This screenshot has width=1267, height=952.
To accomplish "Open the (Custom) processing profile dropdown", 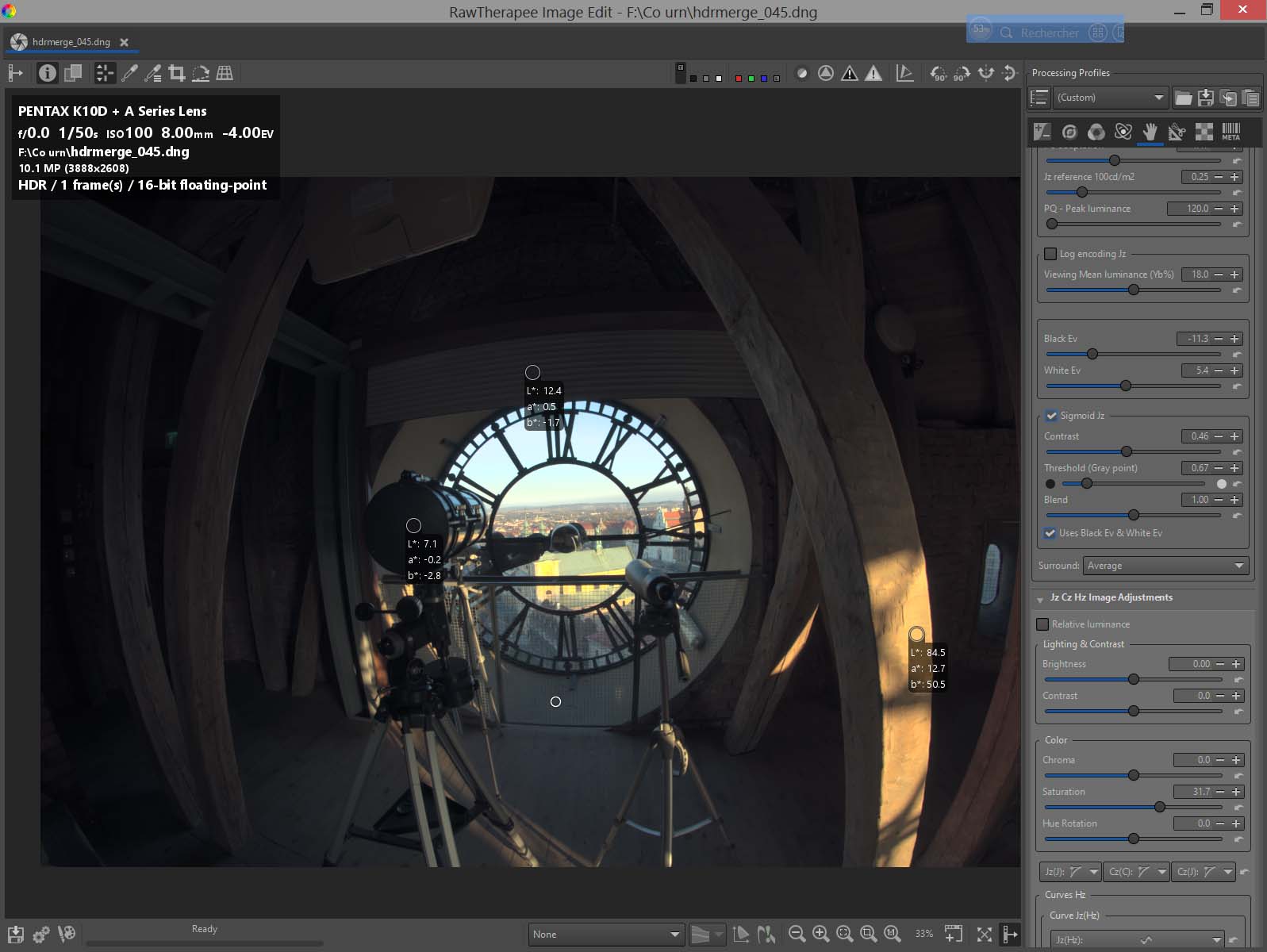I will pyautogui.click(x=1110, y=98).
